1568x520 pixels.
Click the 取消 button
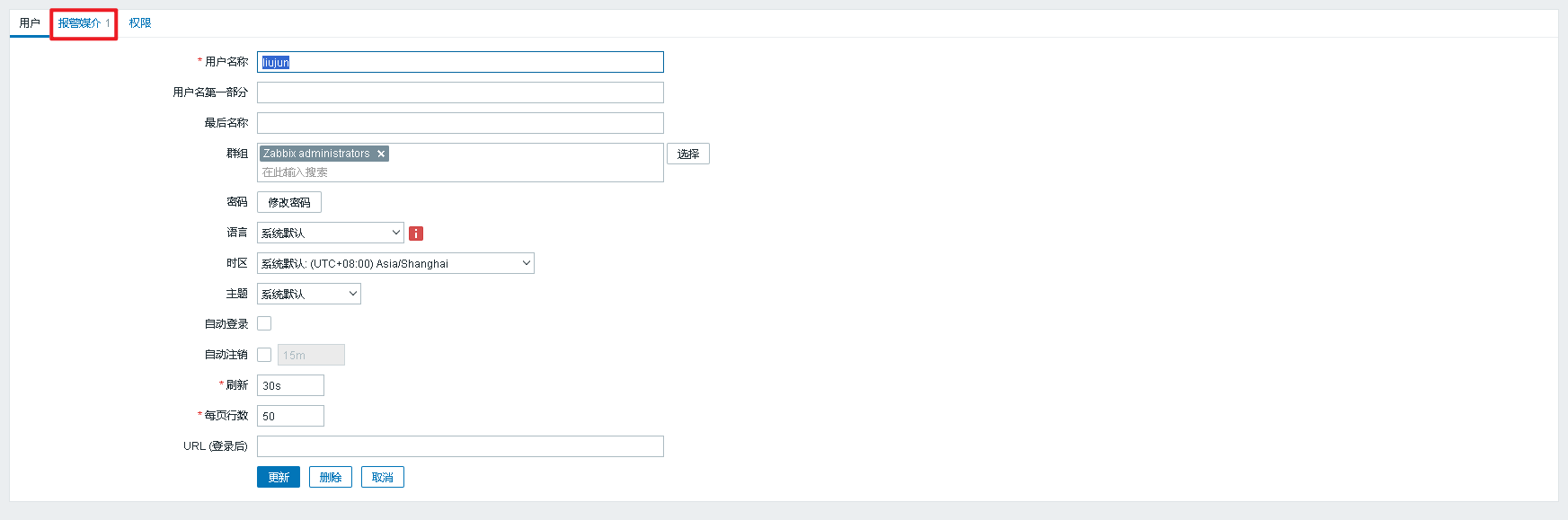tap(383, 477)
